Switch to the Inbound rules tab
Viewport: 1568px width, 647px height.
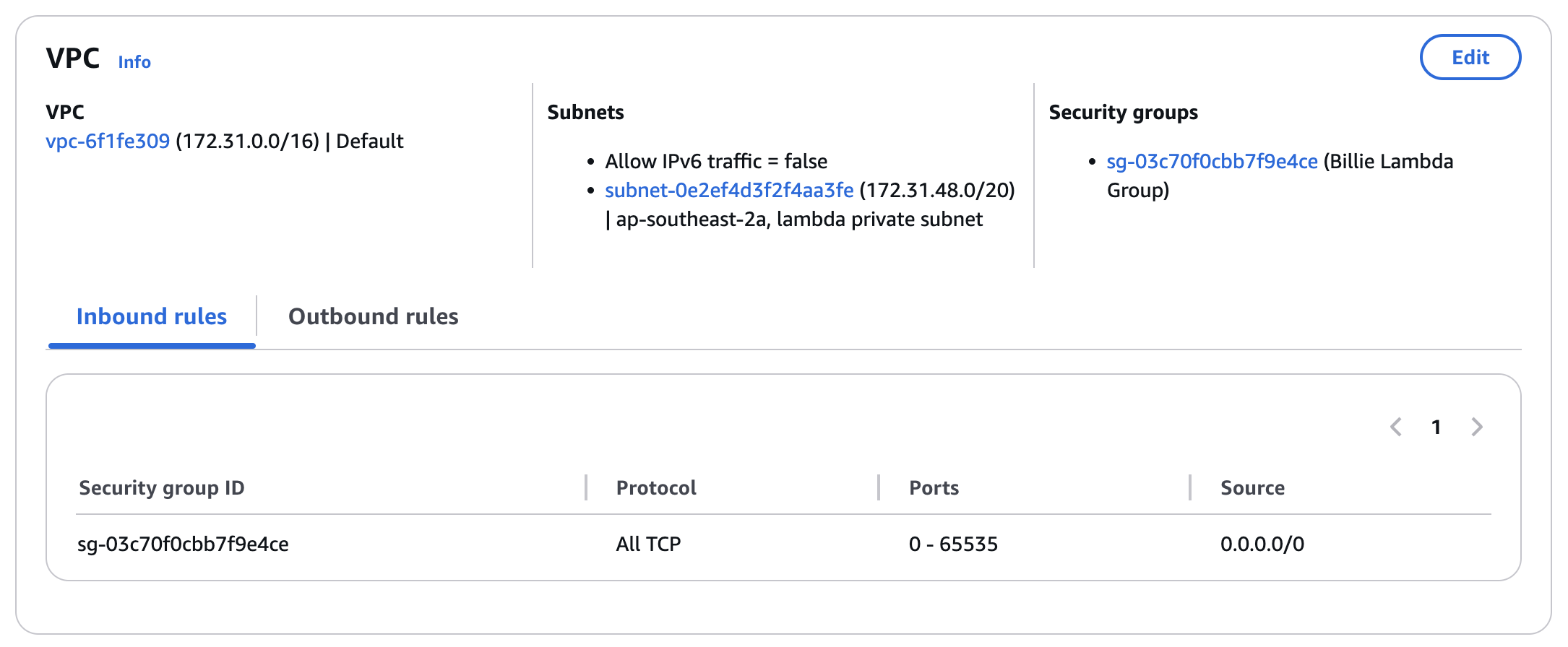coord(152,316)
